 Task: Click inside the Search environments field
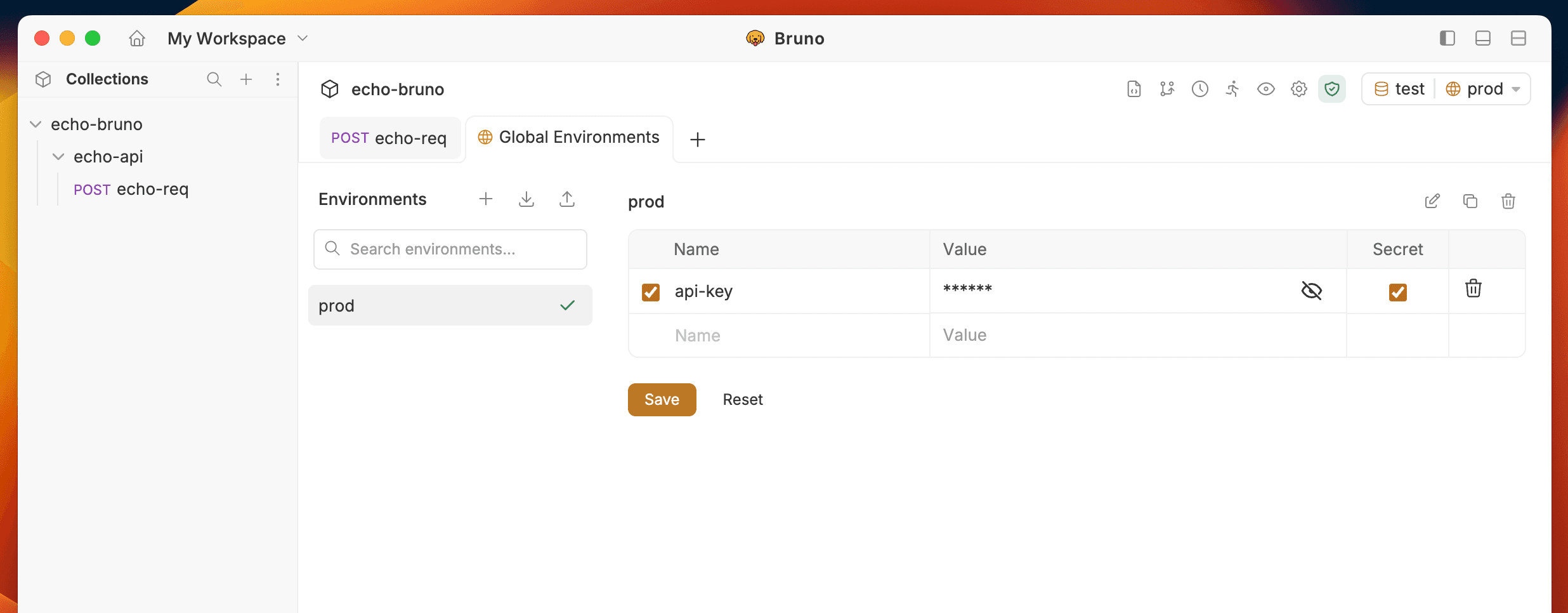(x=450, y=249)
